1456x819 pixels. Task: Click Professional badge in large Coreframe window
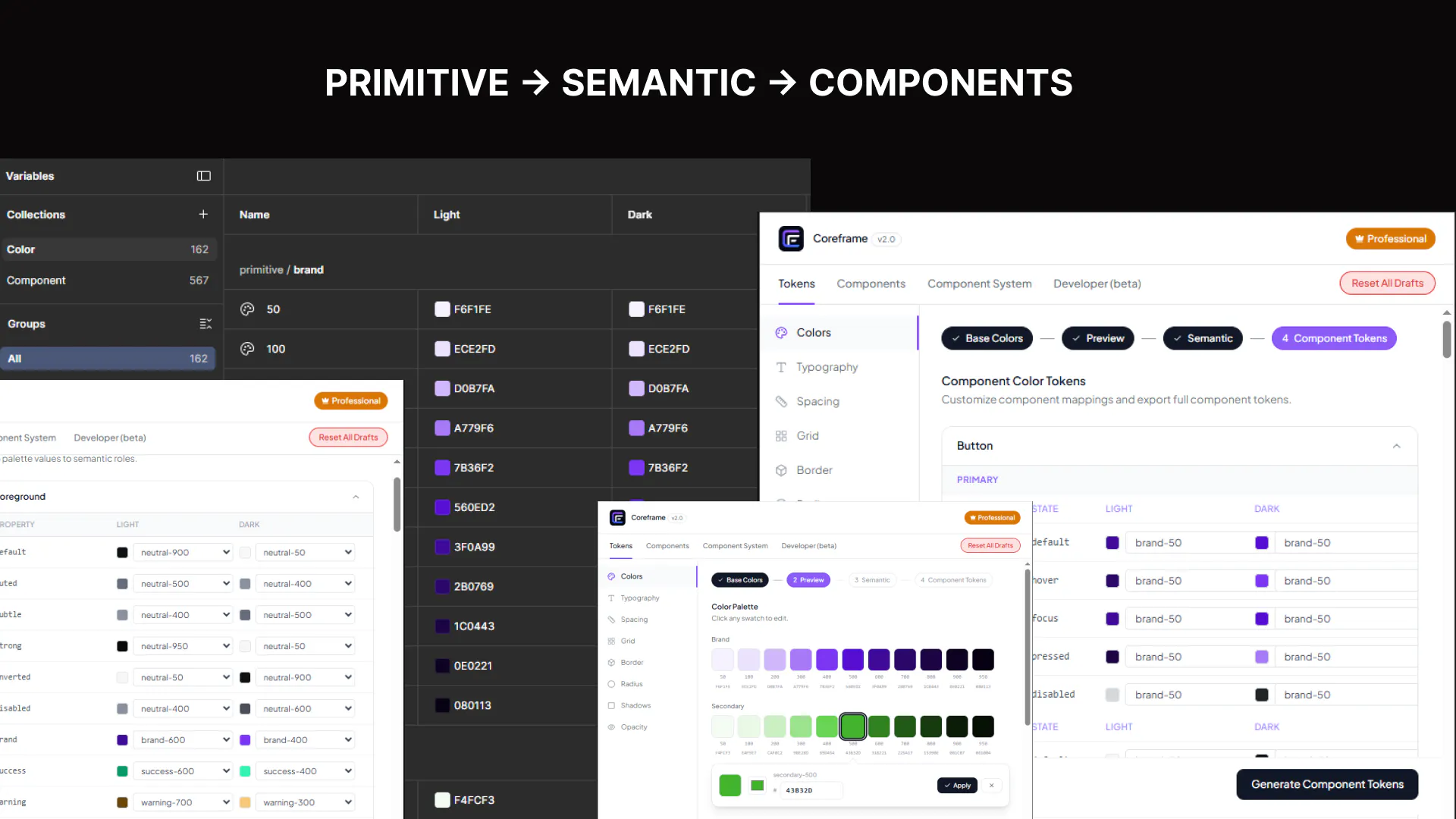1390,238
